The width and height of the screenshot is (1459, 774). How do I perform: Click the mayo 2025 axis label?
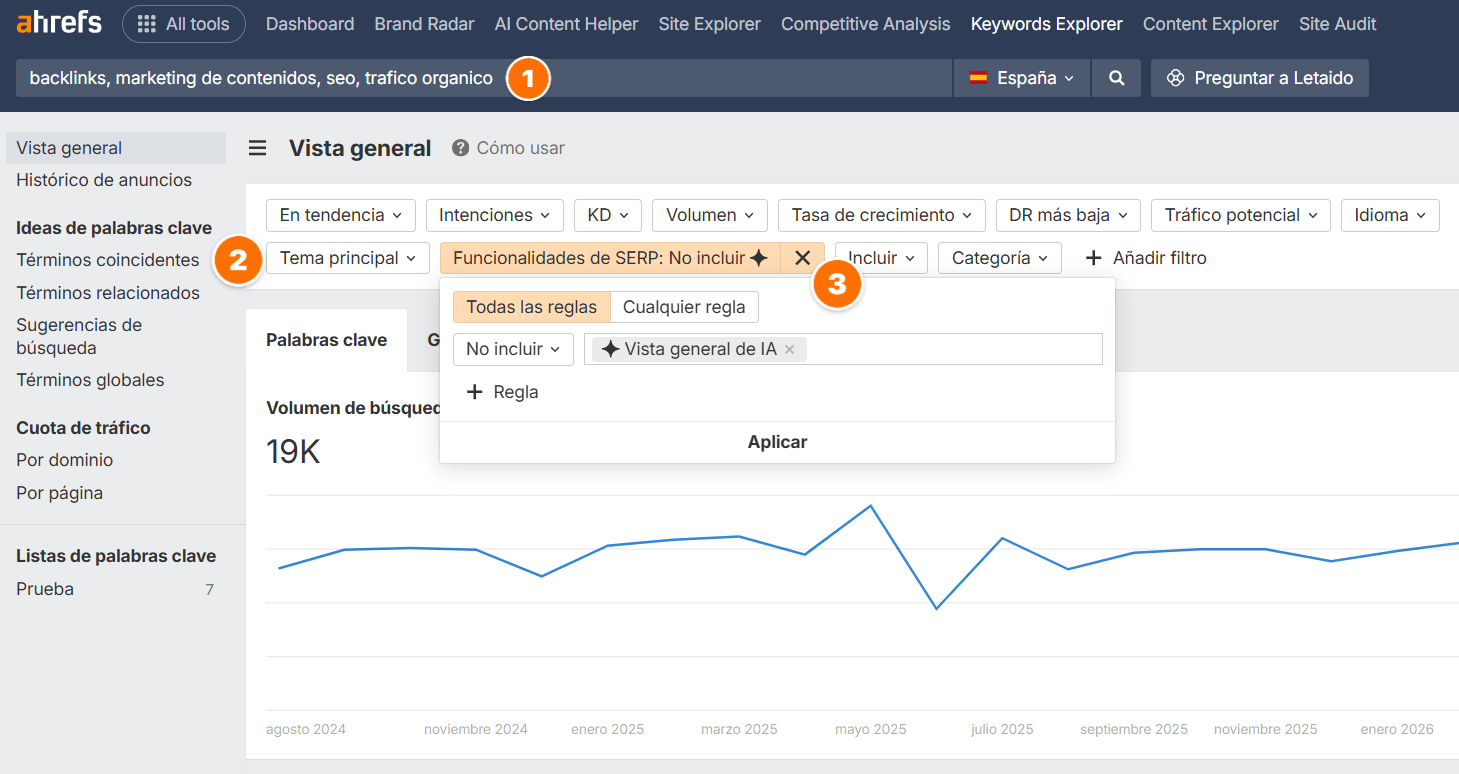[871, 729]
